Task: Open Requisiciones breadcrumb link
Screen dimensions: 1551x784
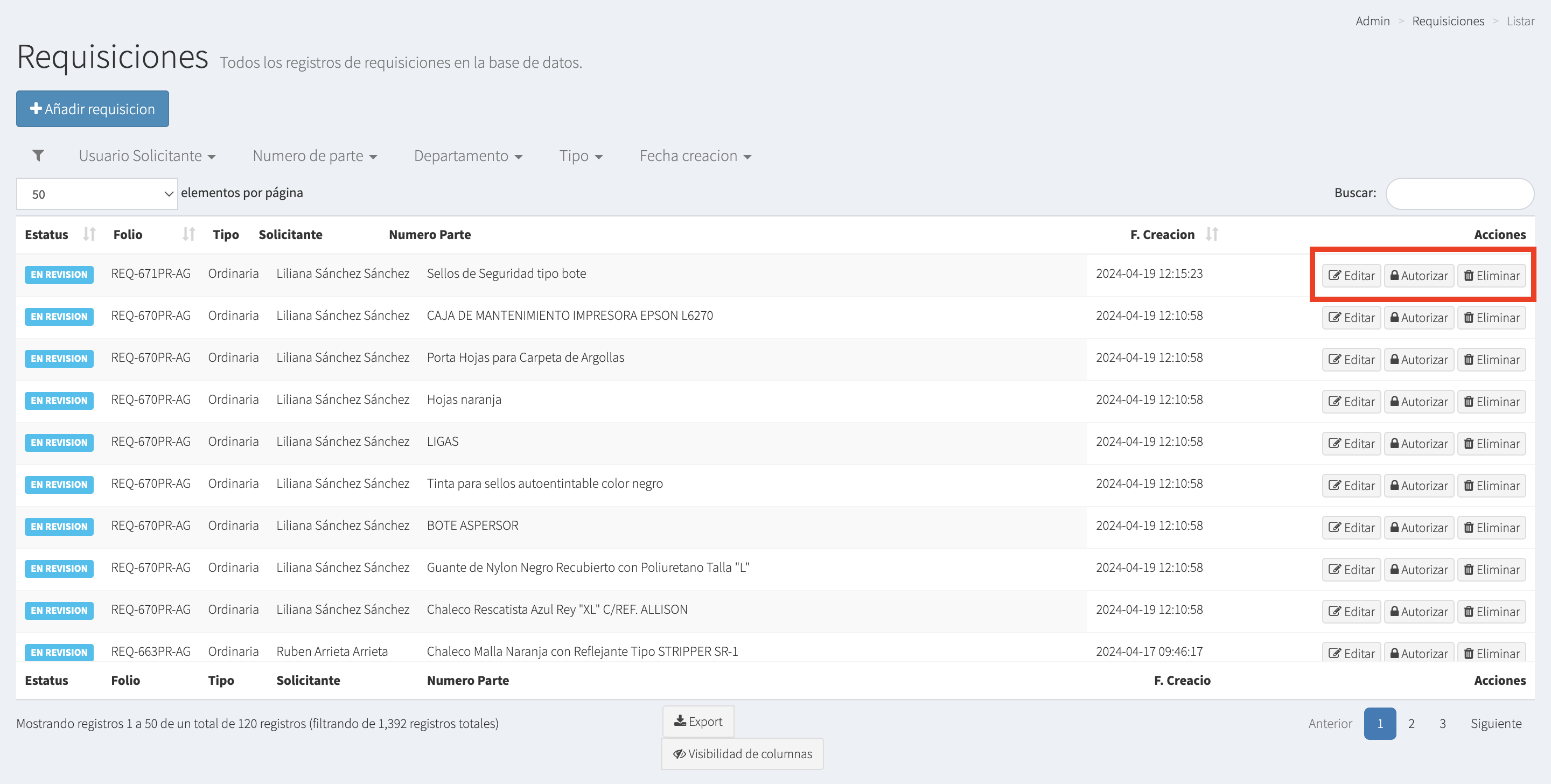Action: point(1448,21)
